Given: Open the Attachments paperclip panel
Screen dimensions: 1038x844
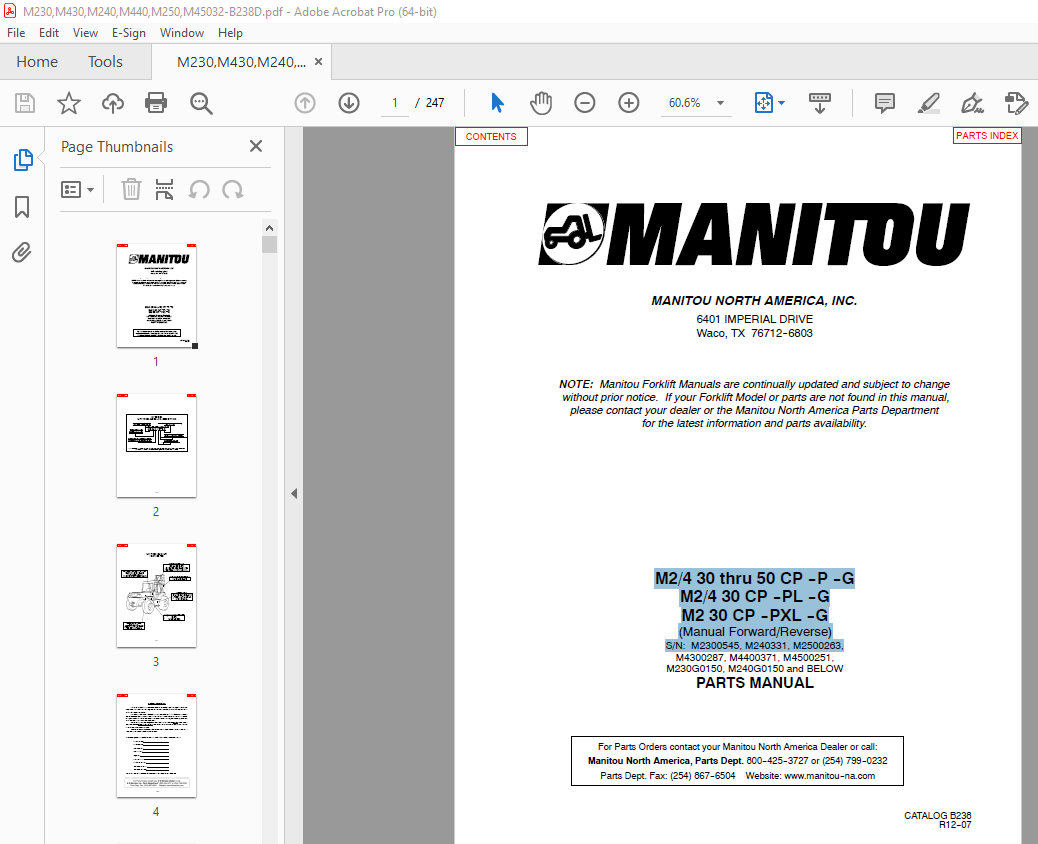Looking at the screenshot, I should coord(22,252).
